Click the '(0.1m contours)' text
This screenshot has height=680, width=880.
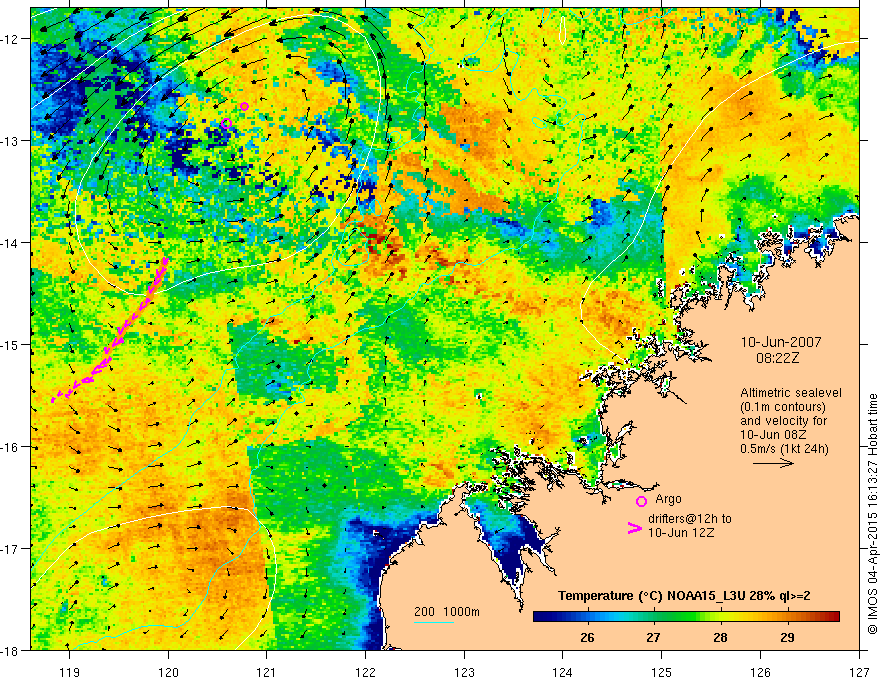point(782,407)
